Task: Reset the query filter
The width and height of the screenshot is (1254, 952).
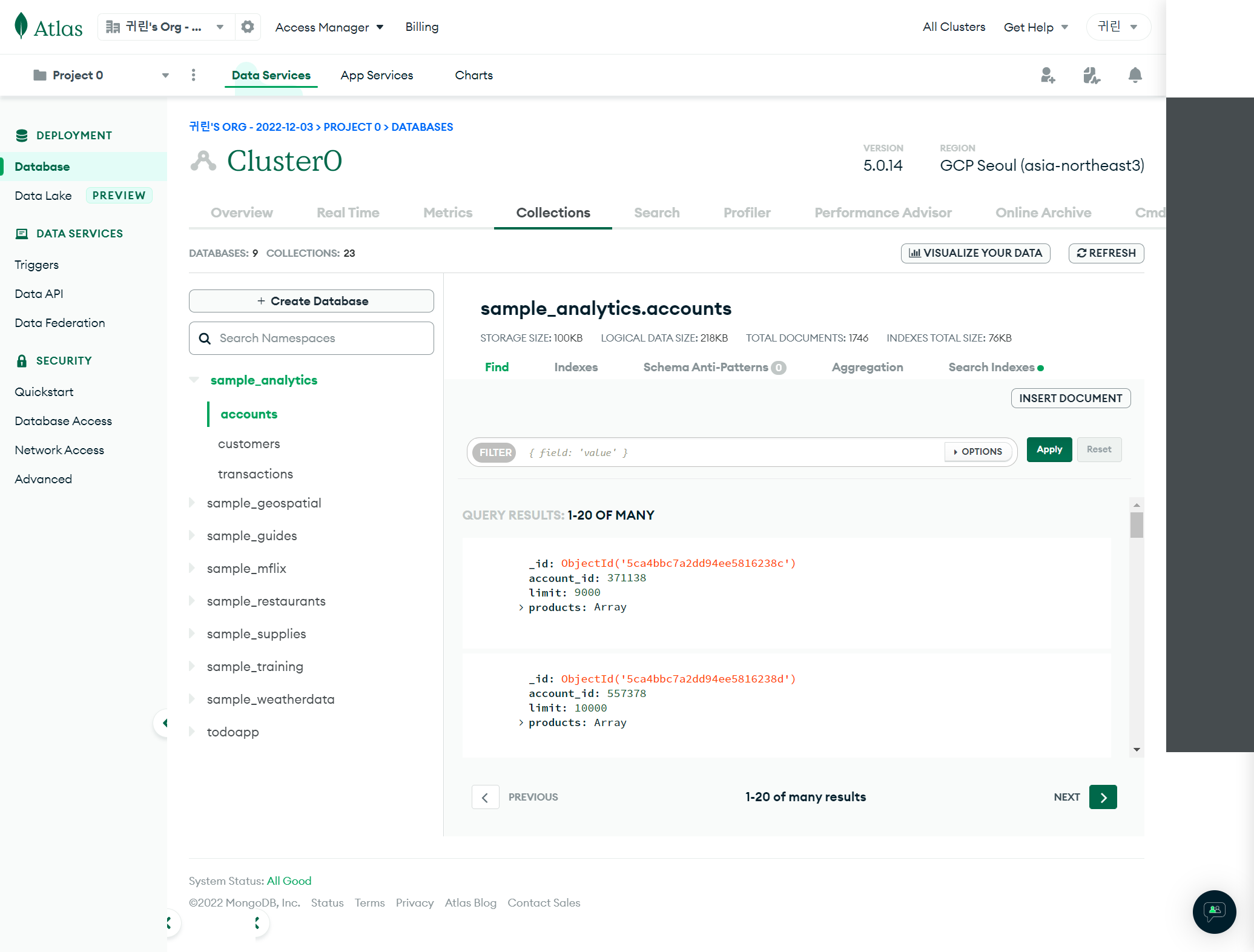Action: tap(1099, 449)
